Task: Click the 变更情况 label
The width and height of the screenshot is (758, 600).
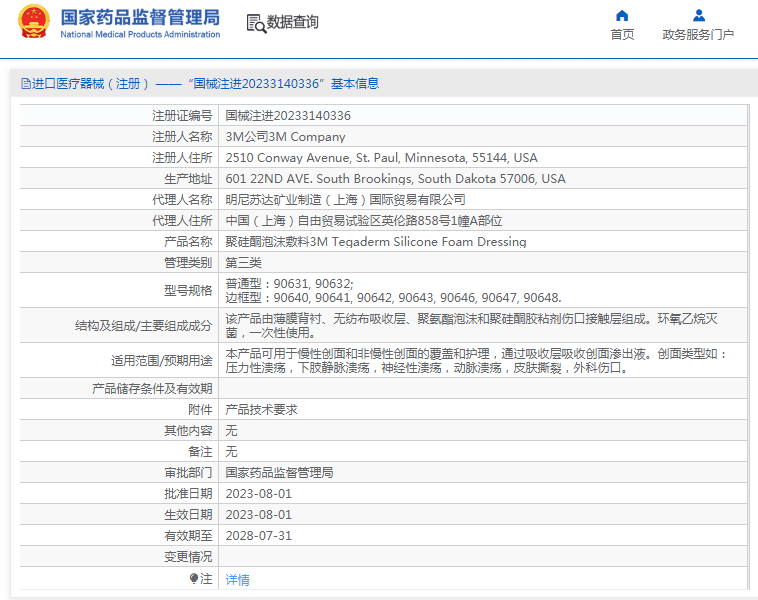Action: click(188, 556)
